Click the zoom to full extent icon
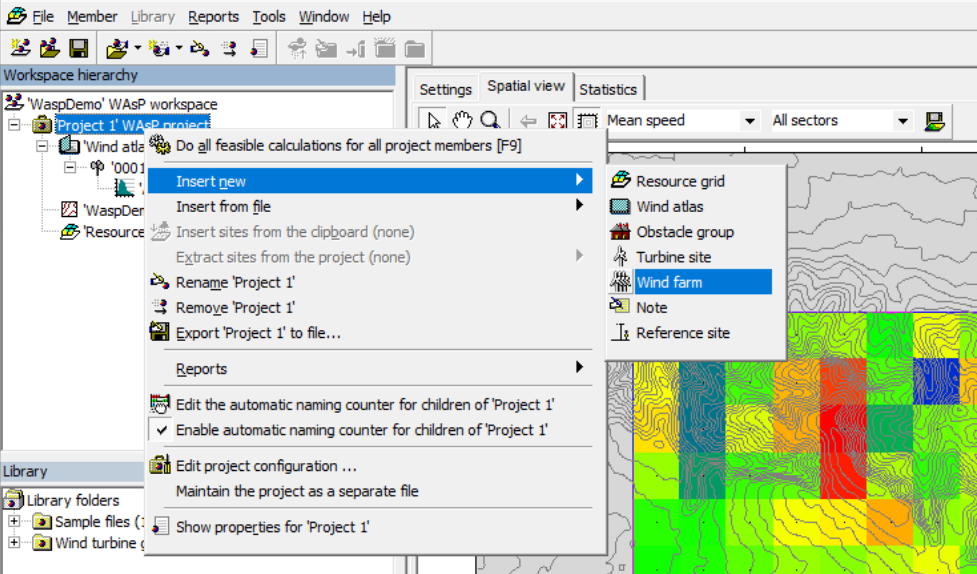The image size is (977, 574). (558, 121)
